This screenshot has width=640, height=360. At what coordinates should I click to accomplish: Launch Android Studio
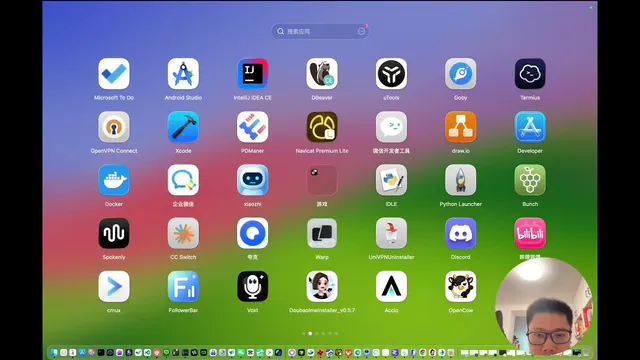click(183, 74)
